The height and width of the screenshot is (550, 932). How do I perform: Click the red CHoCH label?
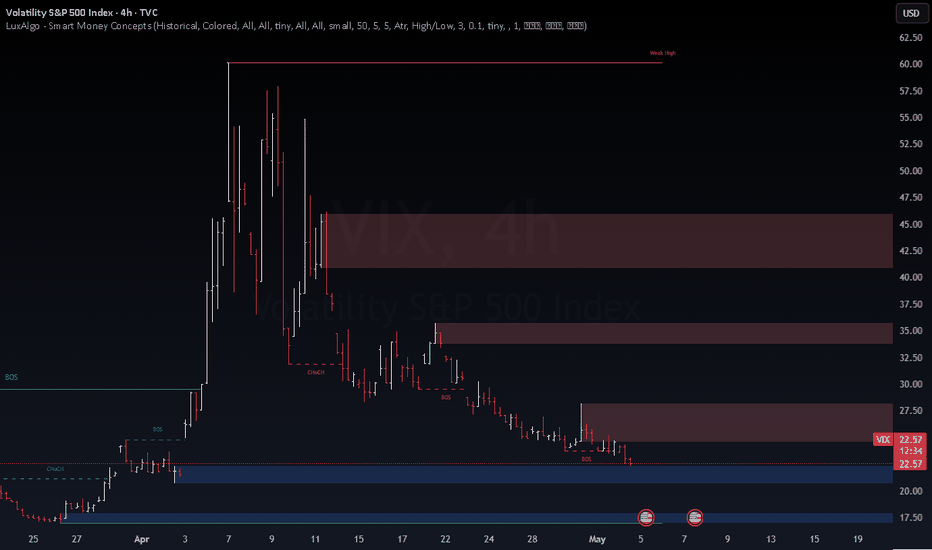coord(316,372)
